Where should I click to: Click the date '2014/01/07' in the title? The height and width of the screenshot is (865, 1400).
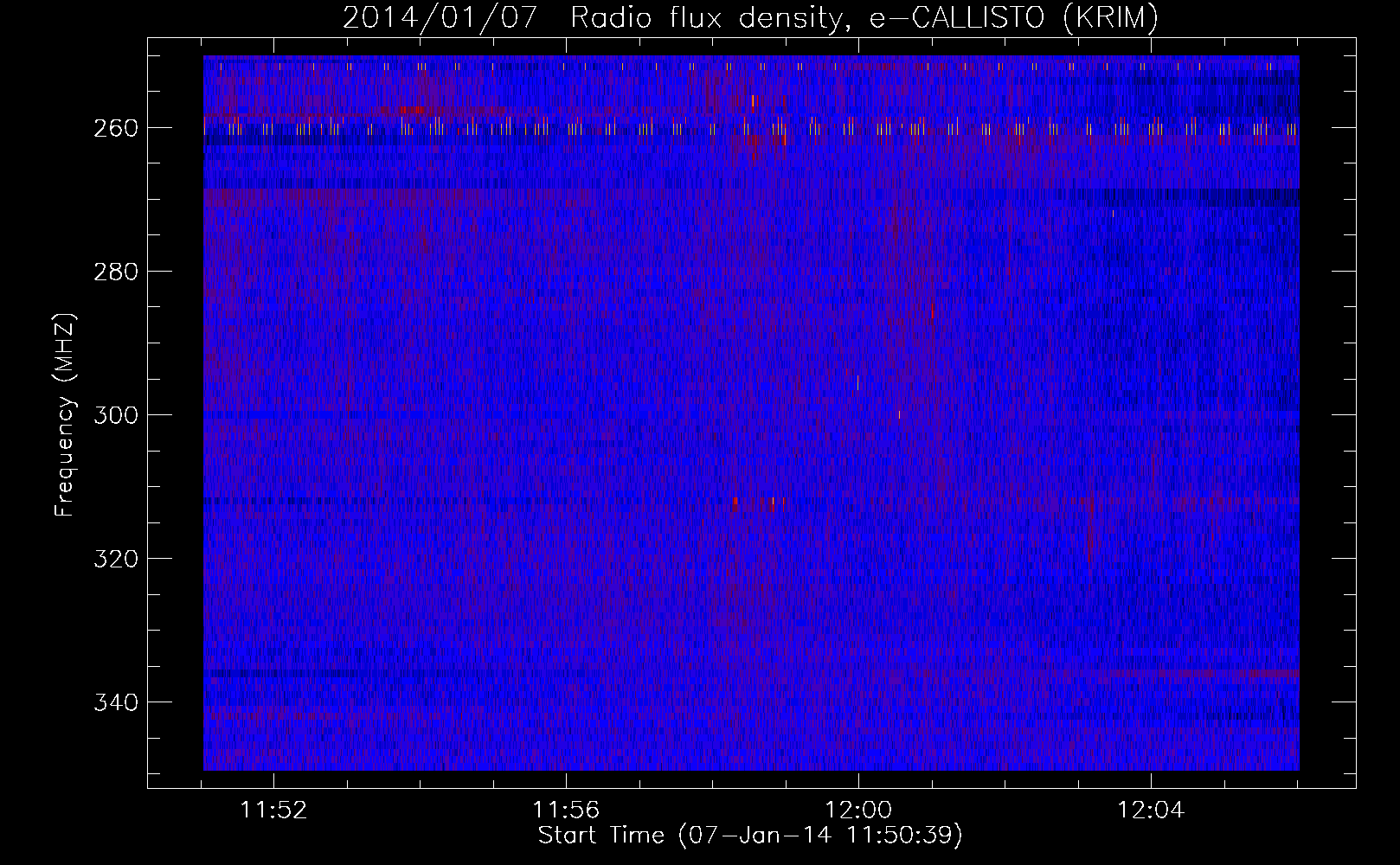tap(440, 17)
